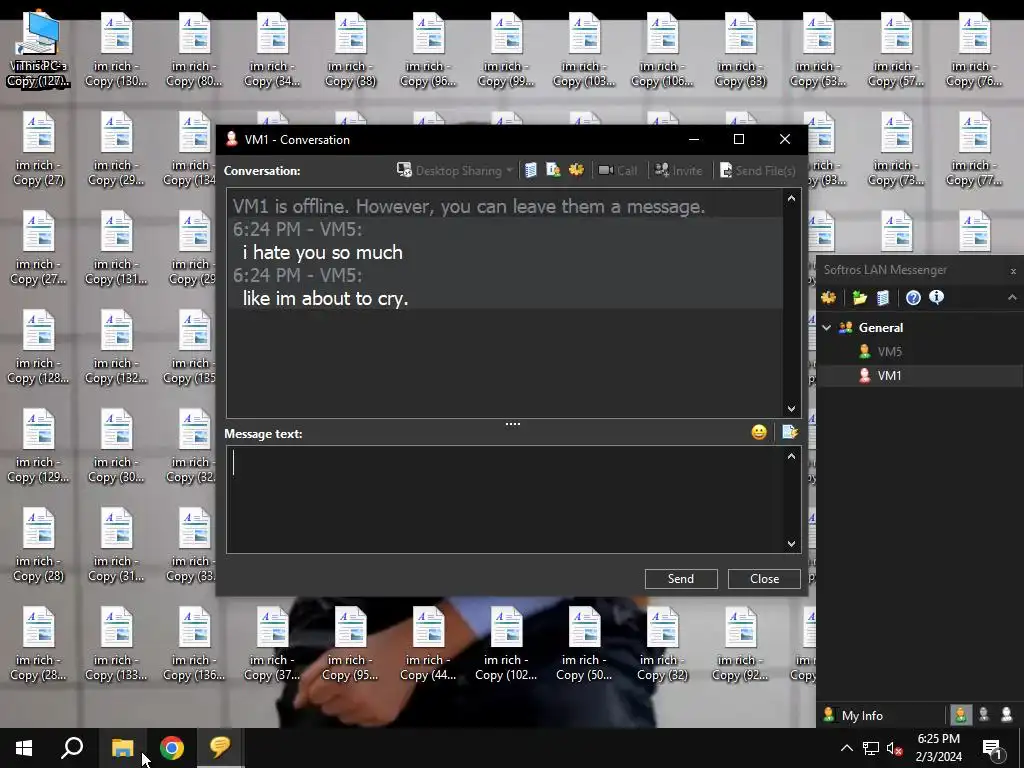Open settings gear in Softros LAN Messenger panel
Image resolution: width=1024 pixels, height=768 pixels.
tap(829, 298)
